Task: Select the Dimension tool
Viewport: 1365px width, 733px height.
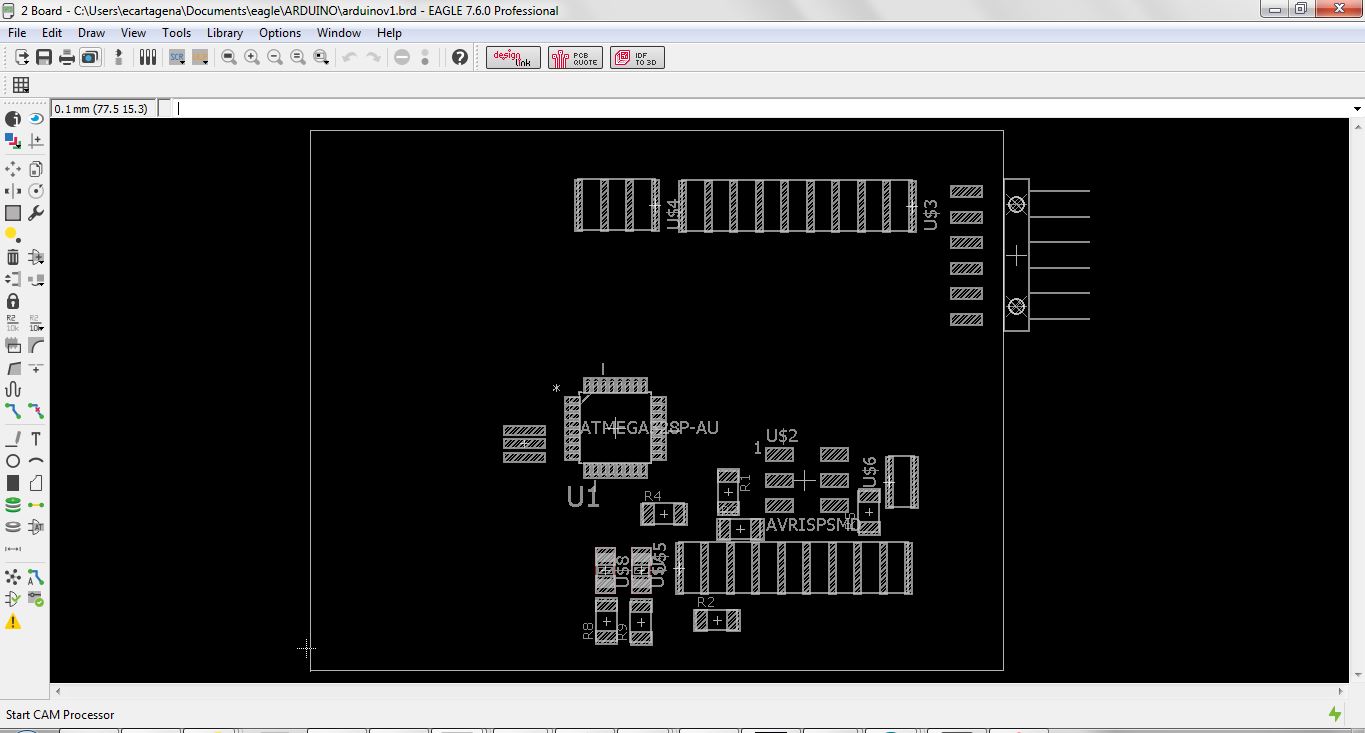Action: click(13, 549)
